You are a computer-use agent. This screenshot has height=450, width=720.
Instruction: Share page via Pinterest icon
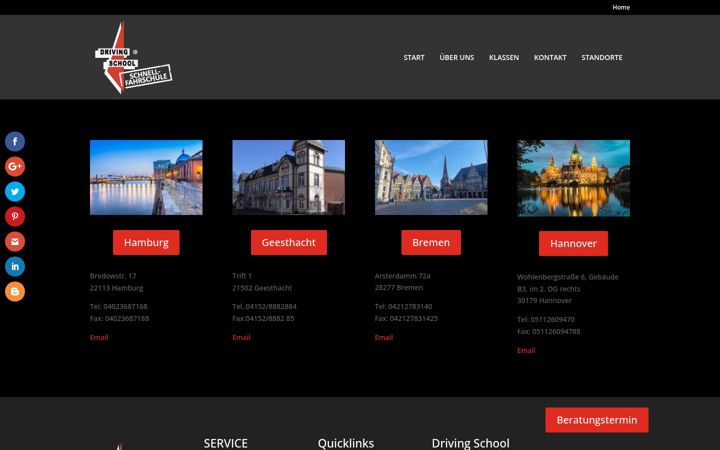click(x=15, y=216)
